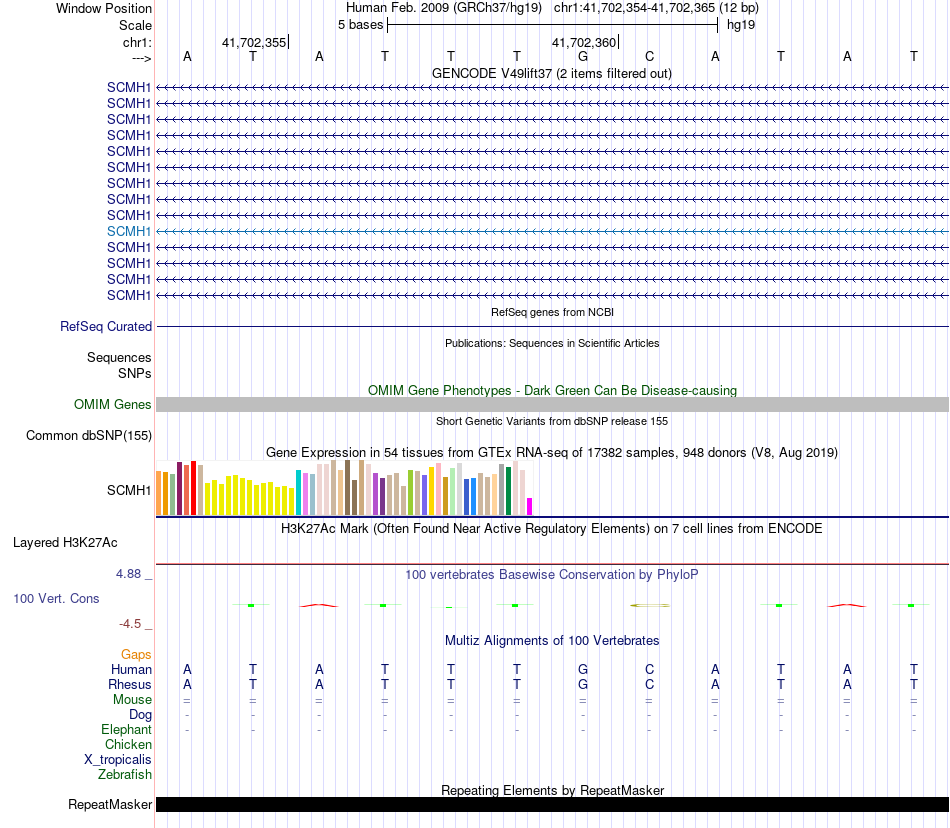Open Repeating Elements by RepeatMasker title
Screen dimensions: 950x828
(x=552, y=790)
